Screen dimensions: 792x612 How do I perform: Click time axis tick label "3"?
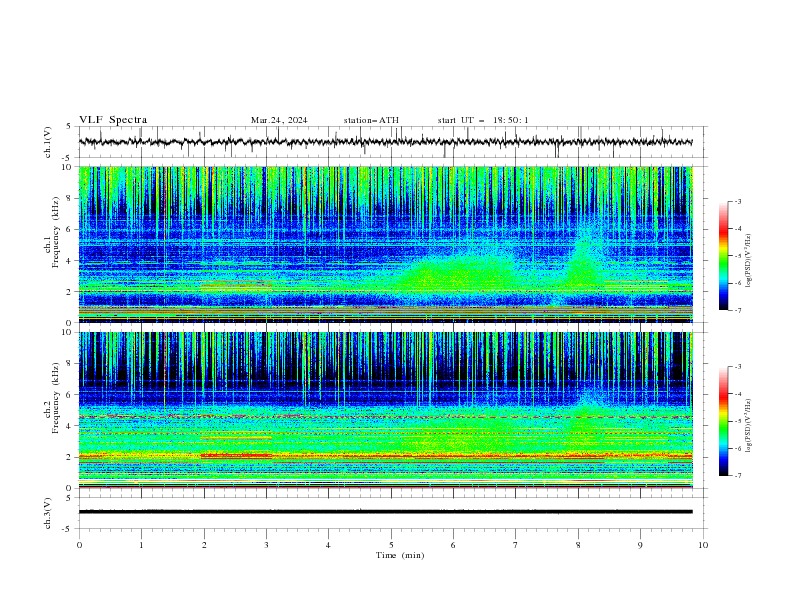pos(266,545)
